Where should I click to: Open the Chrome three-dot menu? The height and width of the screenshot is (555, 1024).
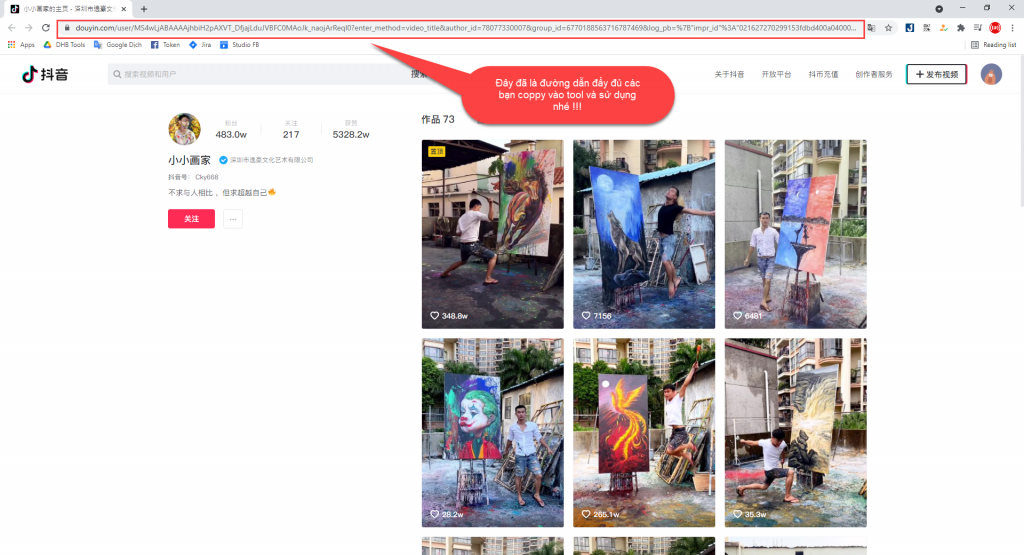tap(1012, 27)
